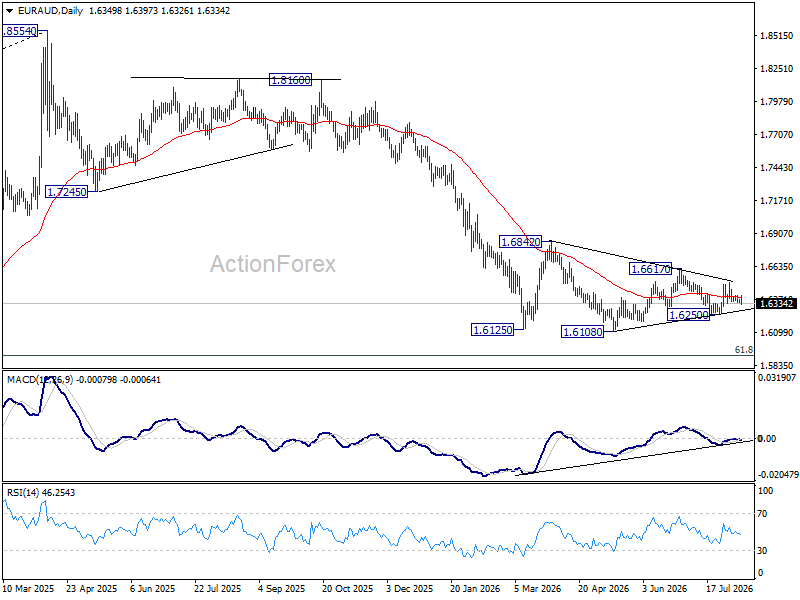
Task: Select the 61.8 Fibonacci level label
Action: 743,349
